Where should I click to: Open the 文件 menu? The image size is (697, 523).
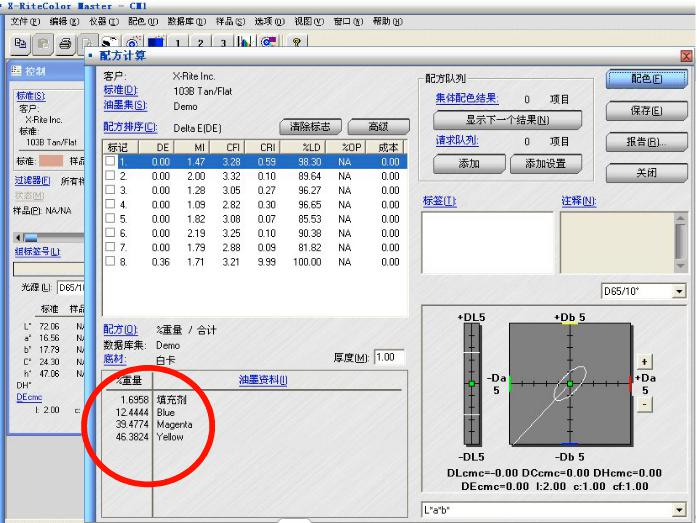tap(25, 21)
